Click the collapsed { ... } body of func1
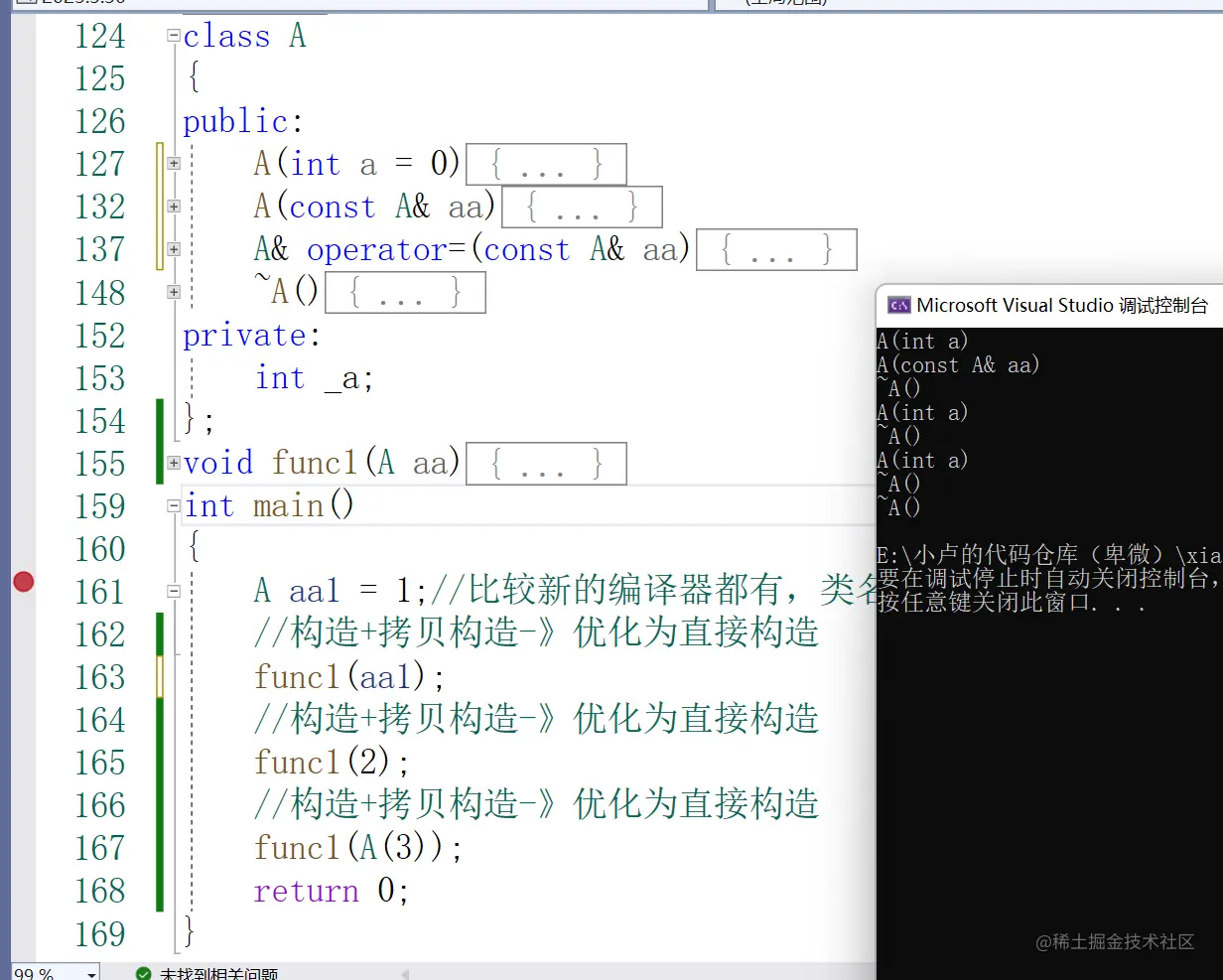Viewport: 1223px width, 980px height. click(546, 463)
